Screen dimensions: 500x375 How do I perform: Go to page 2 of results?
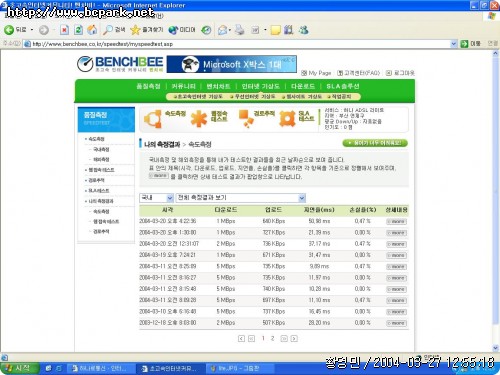click(x=272, y=338)
